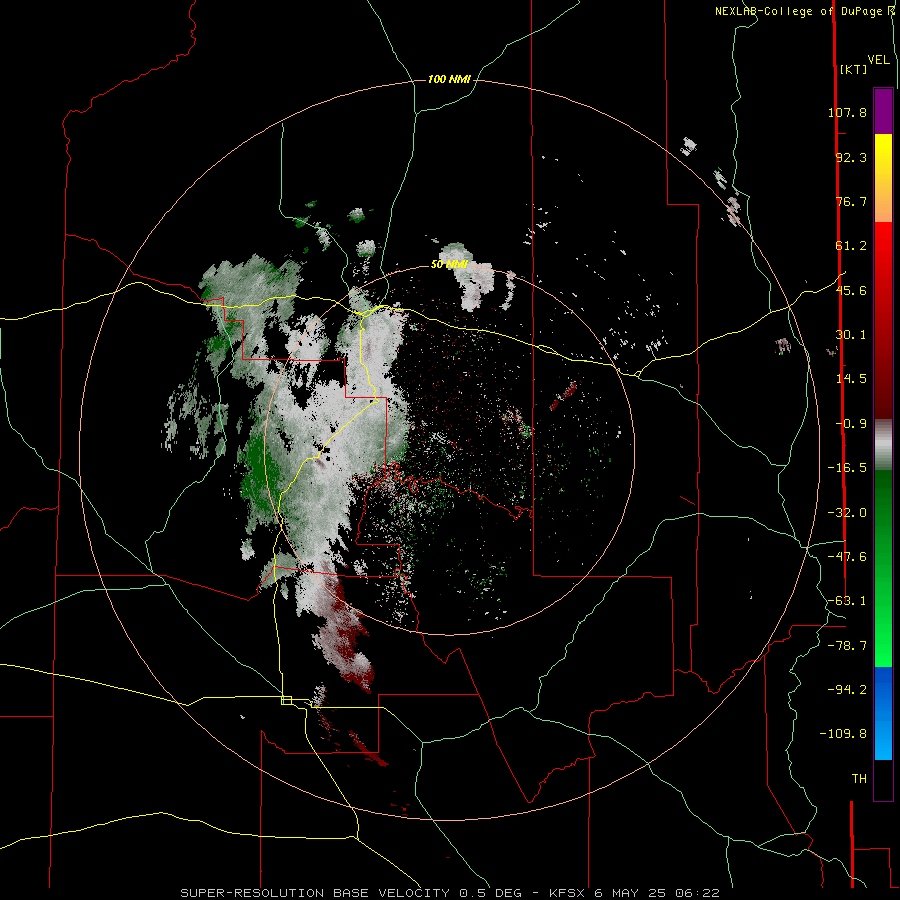
Task: Click the -109.8 velocity scale value
Action: [x=843, y=734]
